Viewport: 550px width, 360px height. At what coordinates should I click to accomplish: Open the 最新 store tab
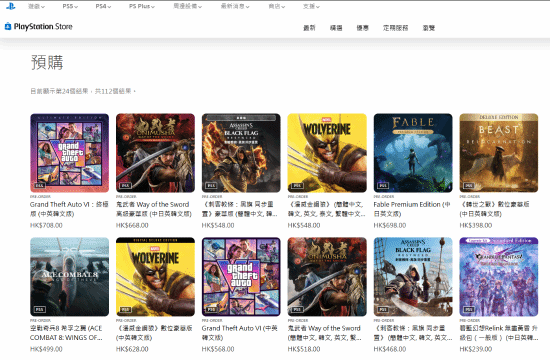(309, 28)
